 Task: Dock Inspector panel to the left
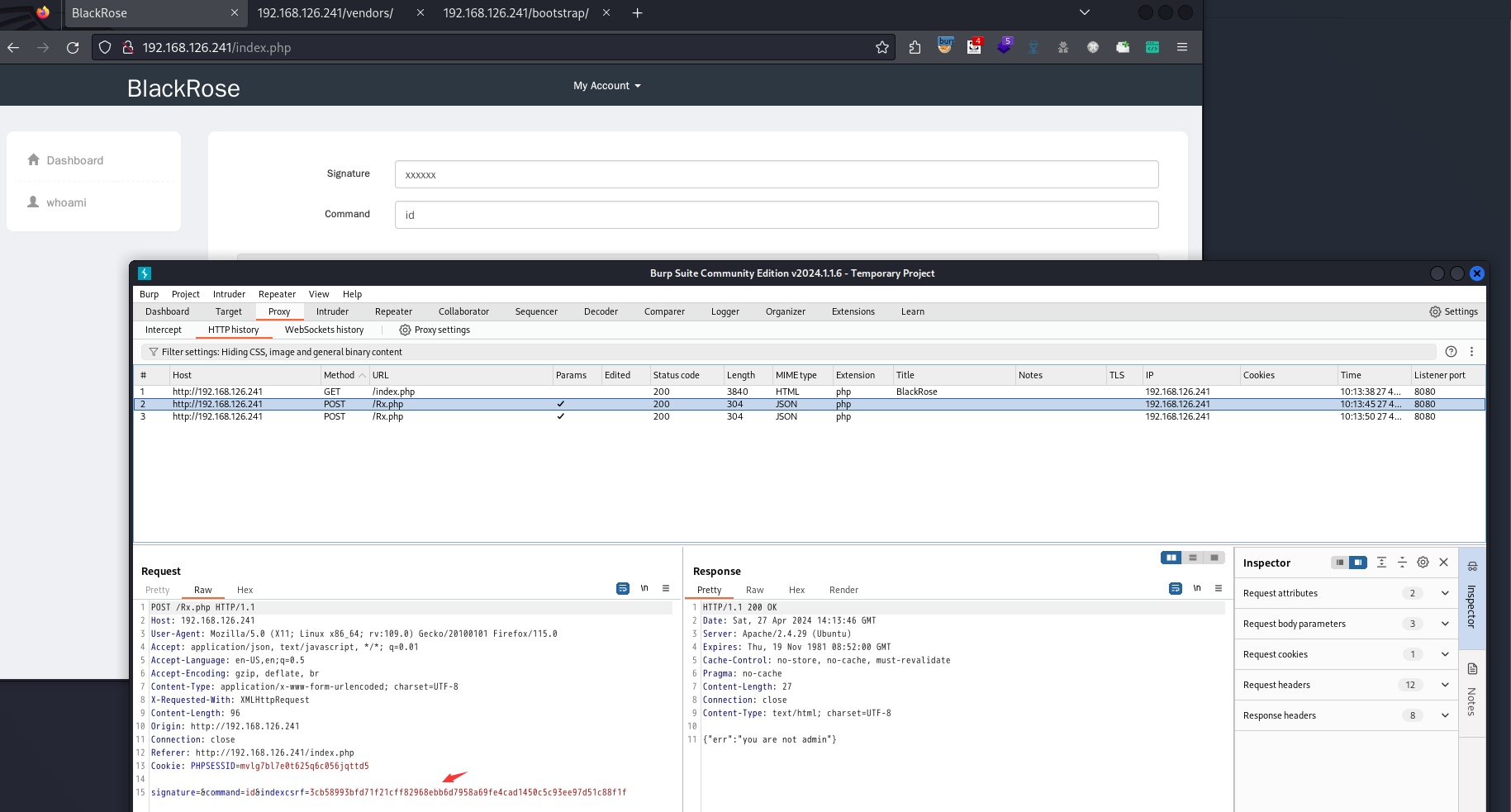[1340, 563]
